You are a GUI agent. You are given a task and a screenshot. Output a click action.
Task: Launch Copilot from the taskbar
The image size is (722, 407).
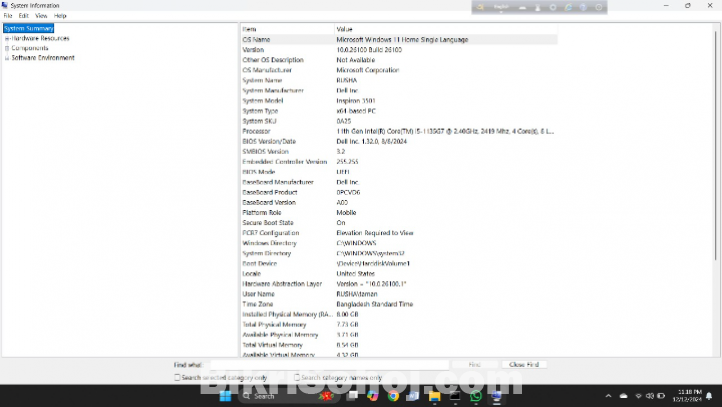point(373,396)
